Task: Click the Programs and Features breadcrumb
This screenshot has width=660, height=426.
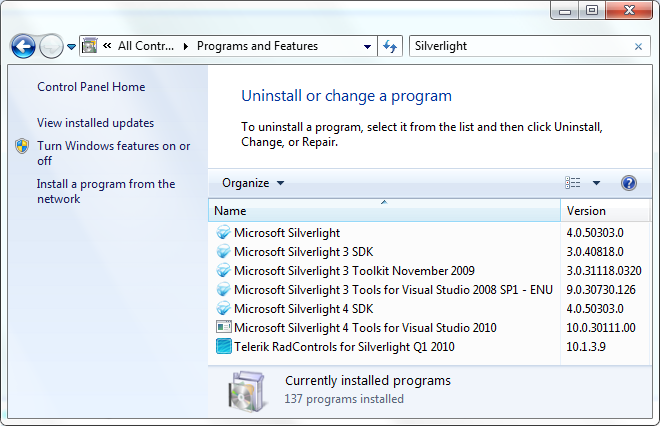Action: pos(257,45)
